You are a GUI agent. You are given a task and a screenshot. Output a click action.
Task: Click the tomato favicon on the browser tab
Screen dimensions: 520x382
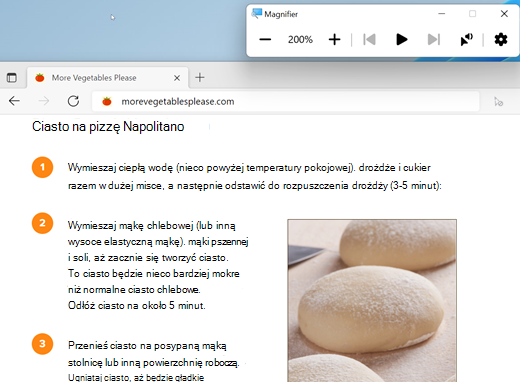[40, 78]
